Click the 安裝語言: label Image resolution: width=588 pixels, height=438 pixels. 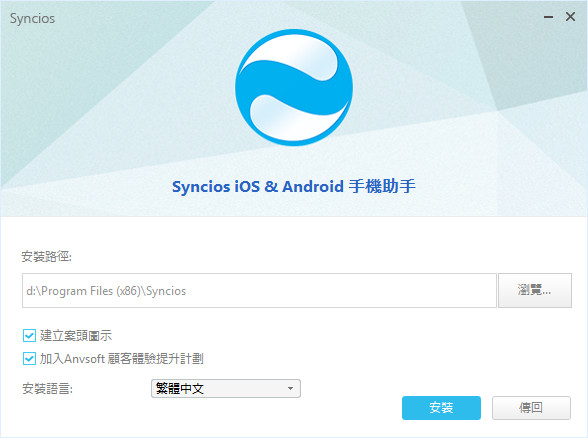[47, 388]
